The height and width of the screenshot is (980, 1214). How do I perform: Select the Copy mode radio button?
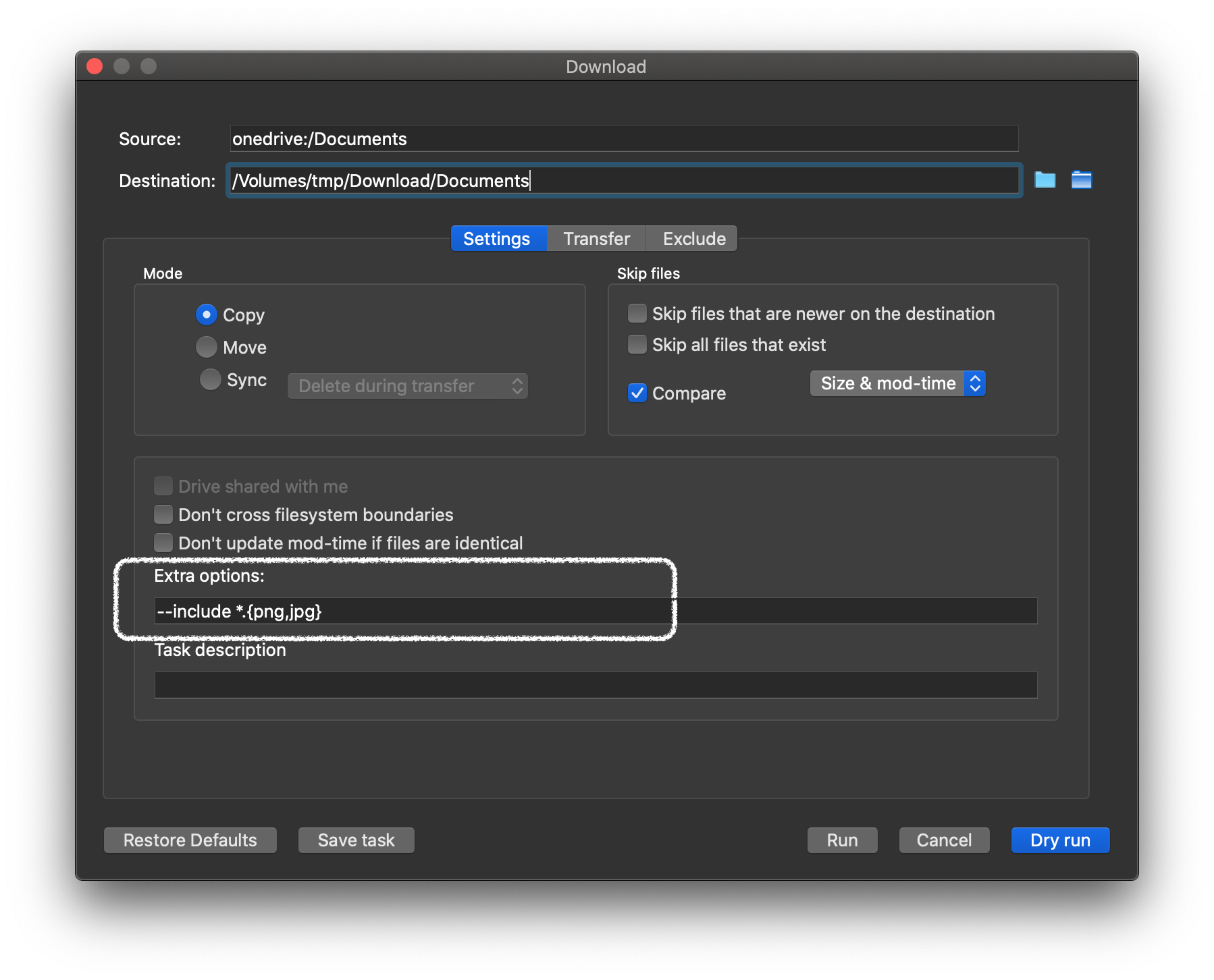pyautogui.click(x=207, y=315)
